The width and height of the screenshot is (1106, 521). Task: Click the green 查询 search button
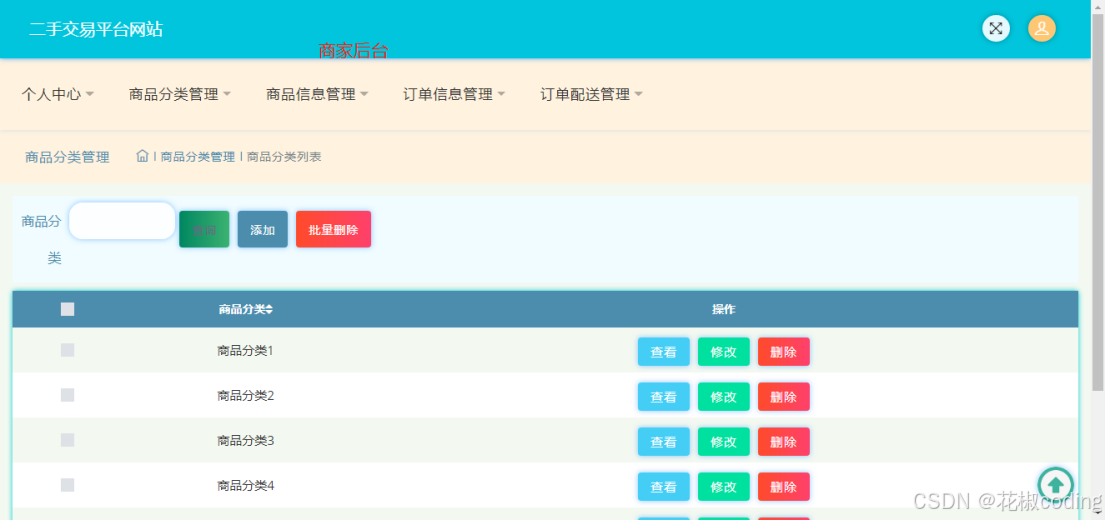tap(205, 229)
